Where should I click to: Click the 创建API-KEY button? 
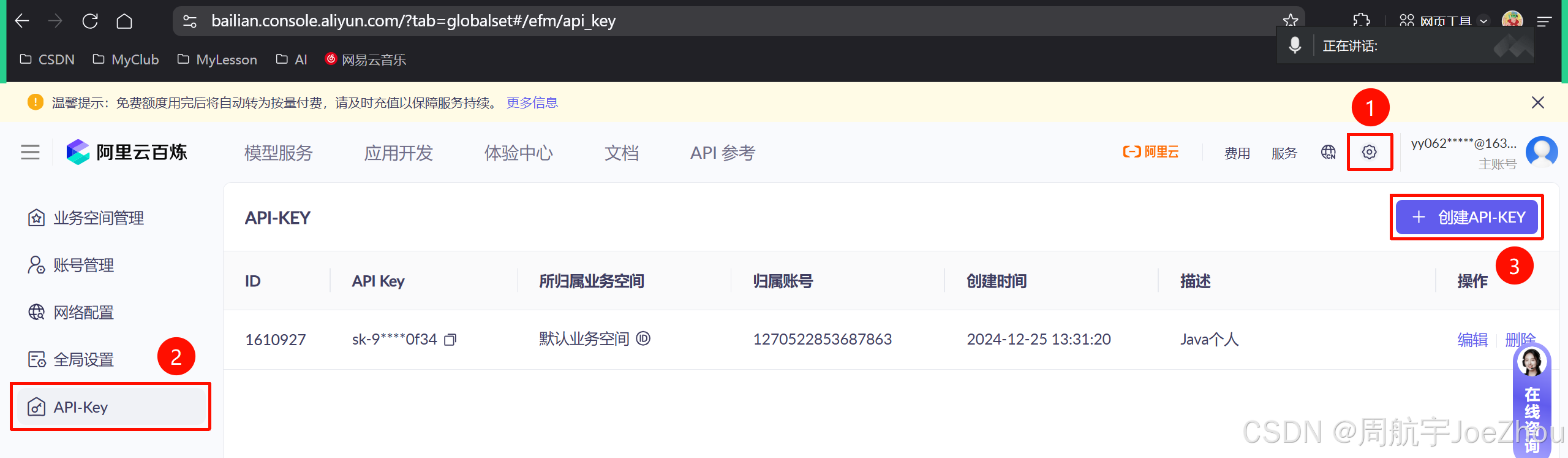1466,217
